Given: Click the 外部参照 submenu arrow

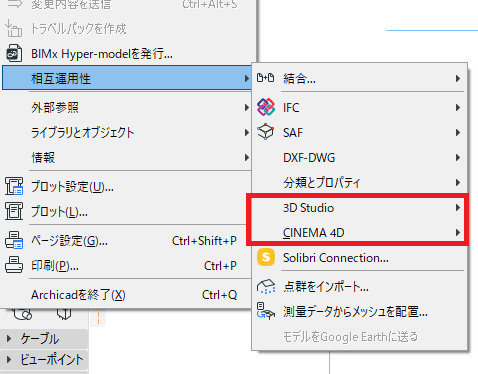Looking at the screenshot, I should pos(246,107).
